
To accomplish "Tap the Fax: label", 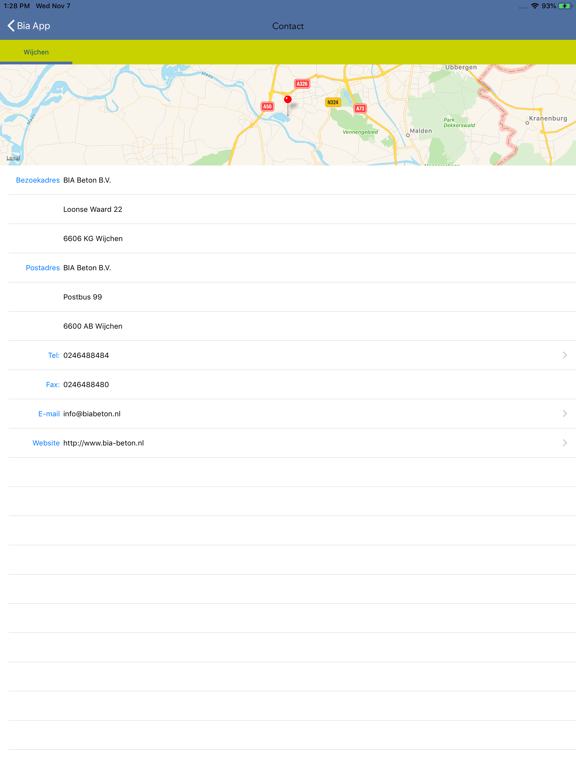I will (x=52, y=384).
